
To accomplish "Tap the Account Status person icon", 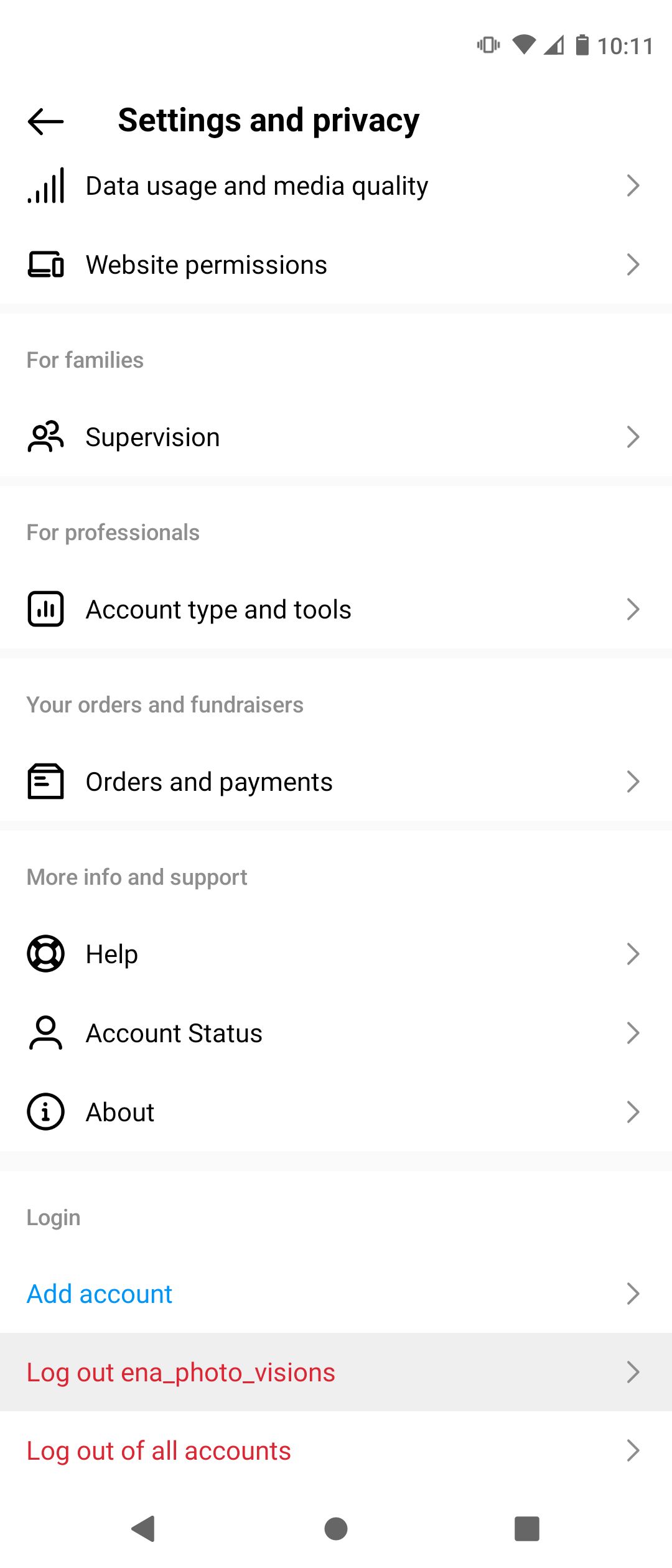I will (x=45, y=1033).
